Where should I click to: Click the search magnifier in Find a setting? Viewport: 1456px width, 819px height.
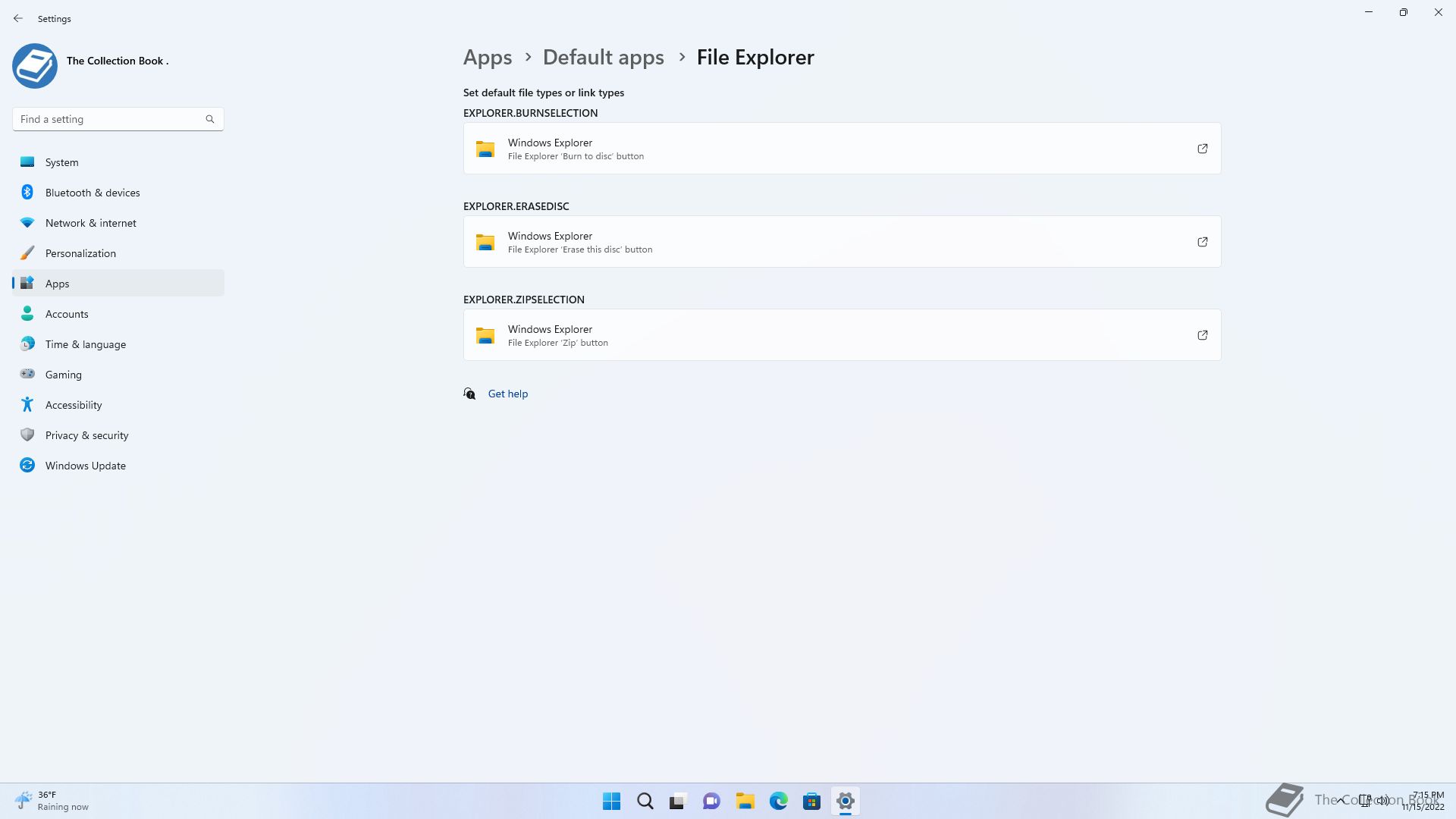(x=210, y=119)
